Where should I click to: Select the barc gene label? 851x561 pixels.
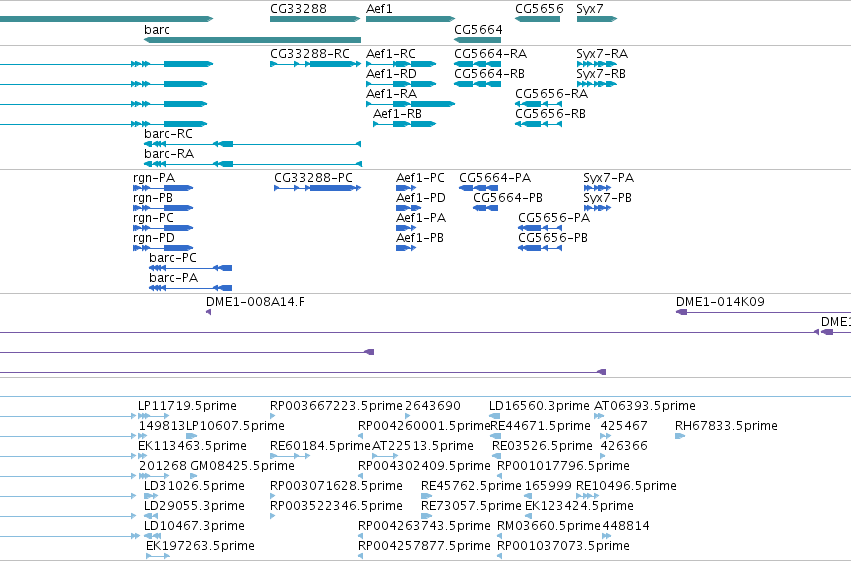pyautogui.click(x=157, y=29)
